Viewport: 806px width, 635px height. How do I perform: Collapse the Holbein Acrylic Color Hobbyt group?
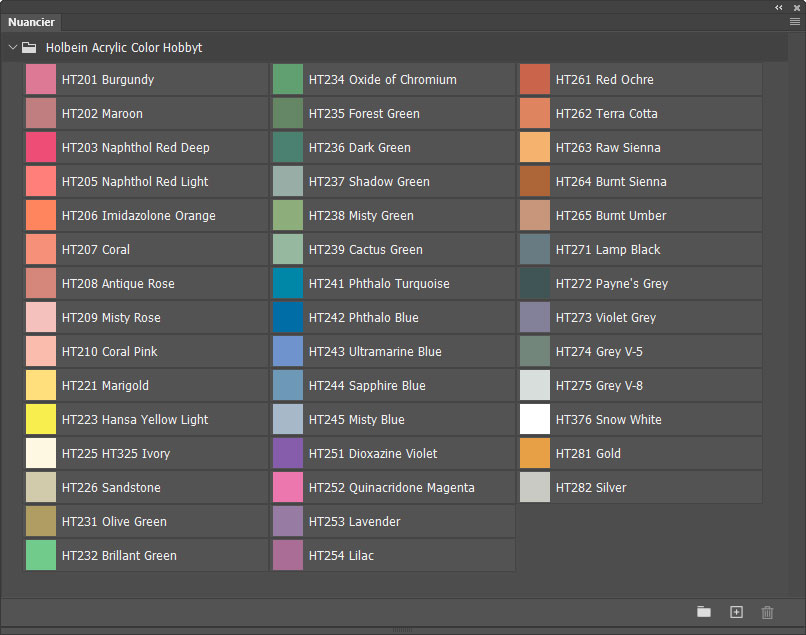[13, 47]
